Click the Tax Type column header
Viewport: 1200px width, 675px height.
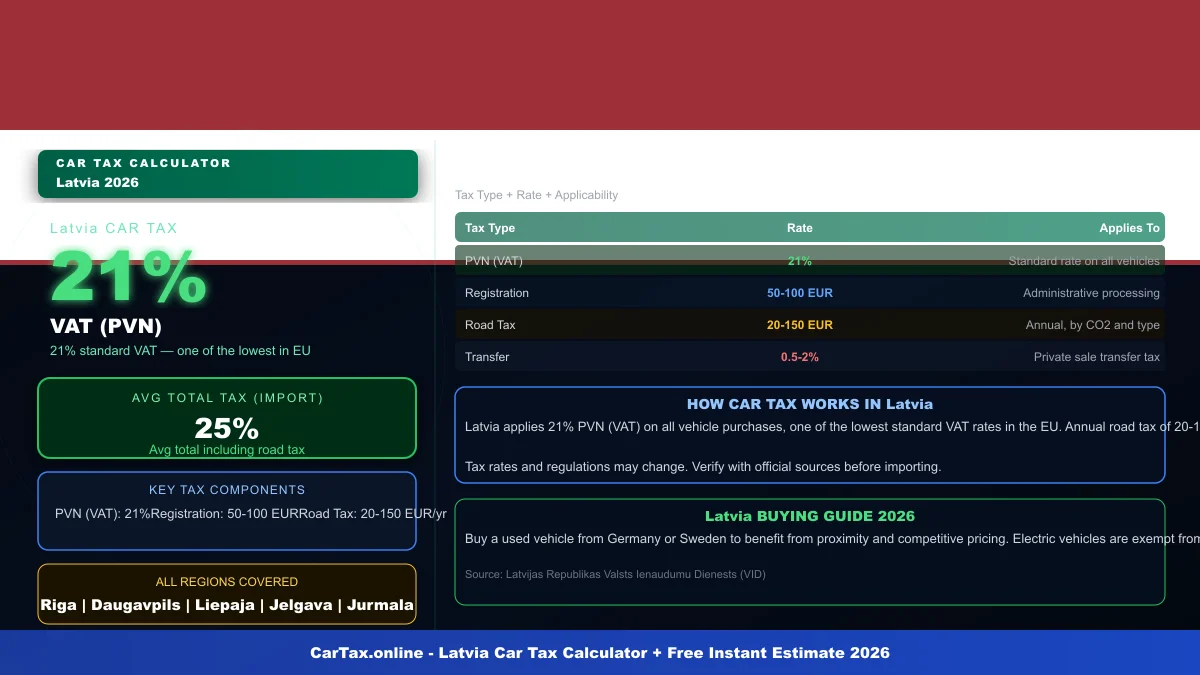(490, 228)
